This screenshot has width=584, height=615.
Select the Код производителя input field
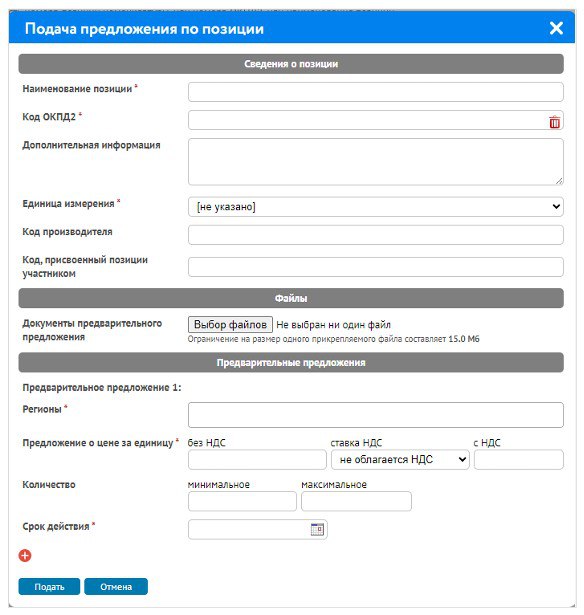tap(376, 235)
